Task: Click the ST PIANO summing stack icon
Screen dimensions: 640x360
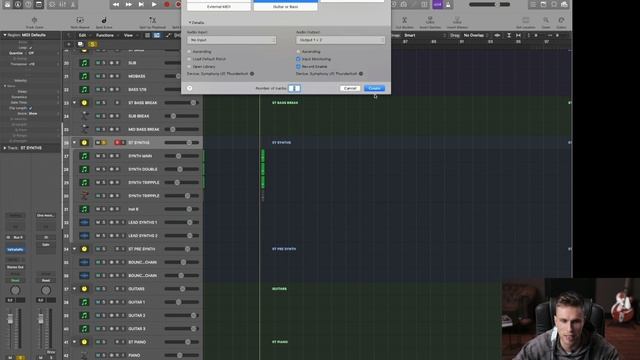Action: tap(84, 342)
